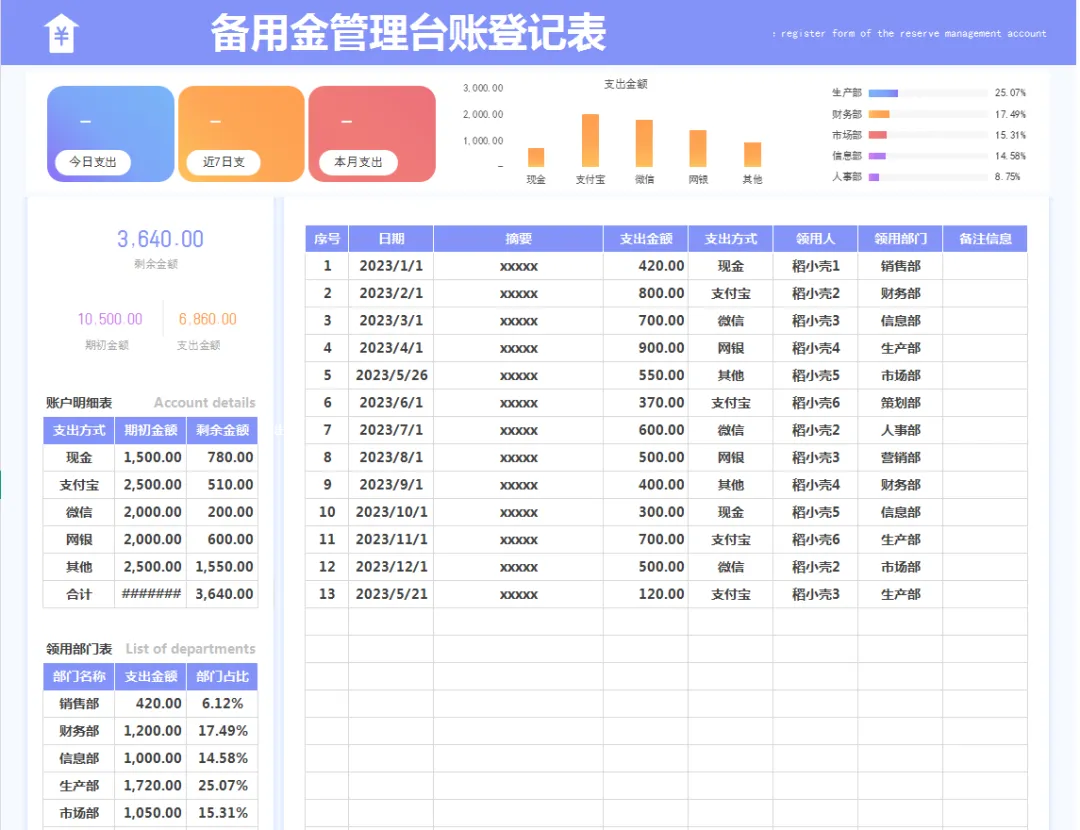Select amount cell 900.00 in row 4

(645, 348)
